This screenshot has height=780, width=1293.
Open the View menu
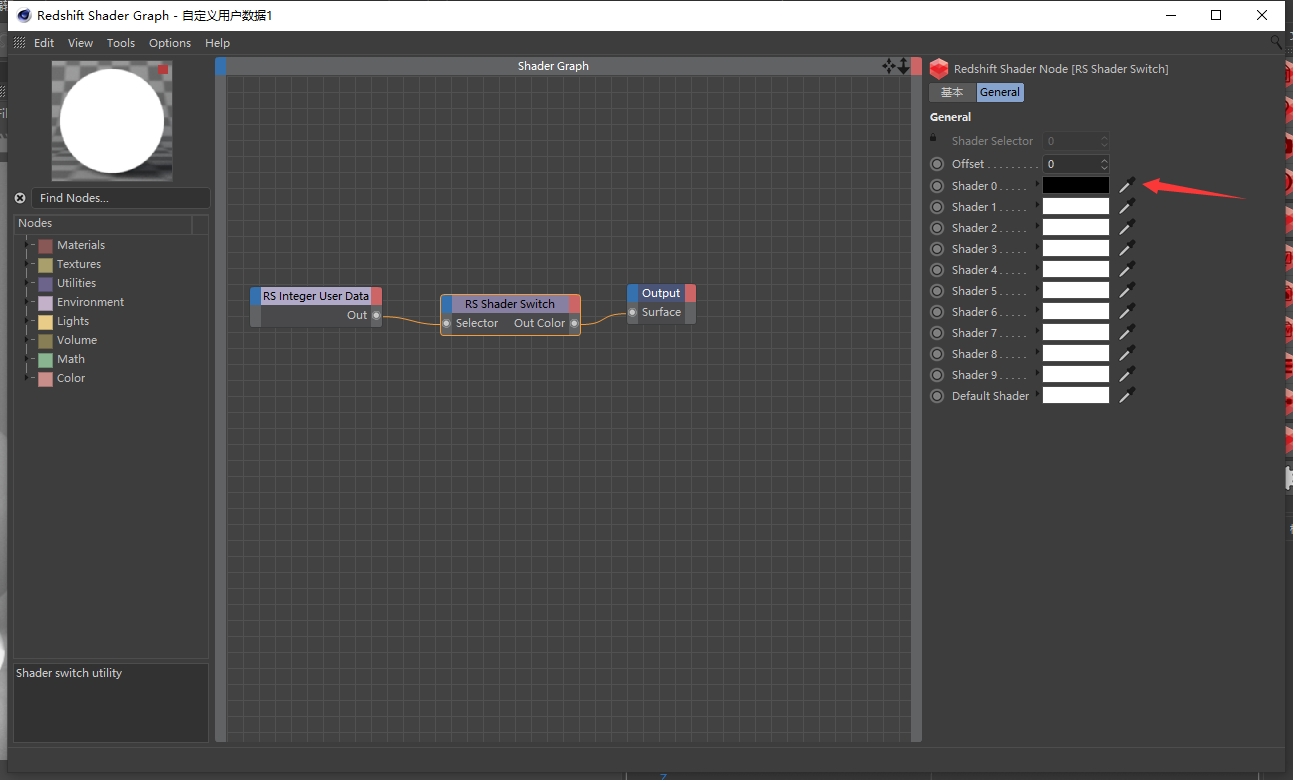(x=80, y=43)
